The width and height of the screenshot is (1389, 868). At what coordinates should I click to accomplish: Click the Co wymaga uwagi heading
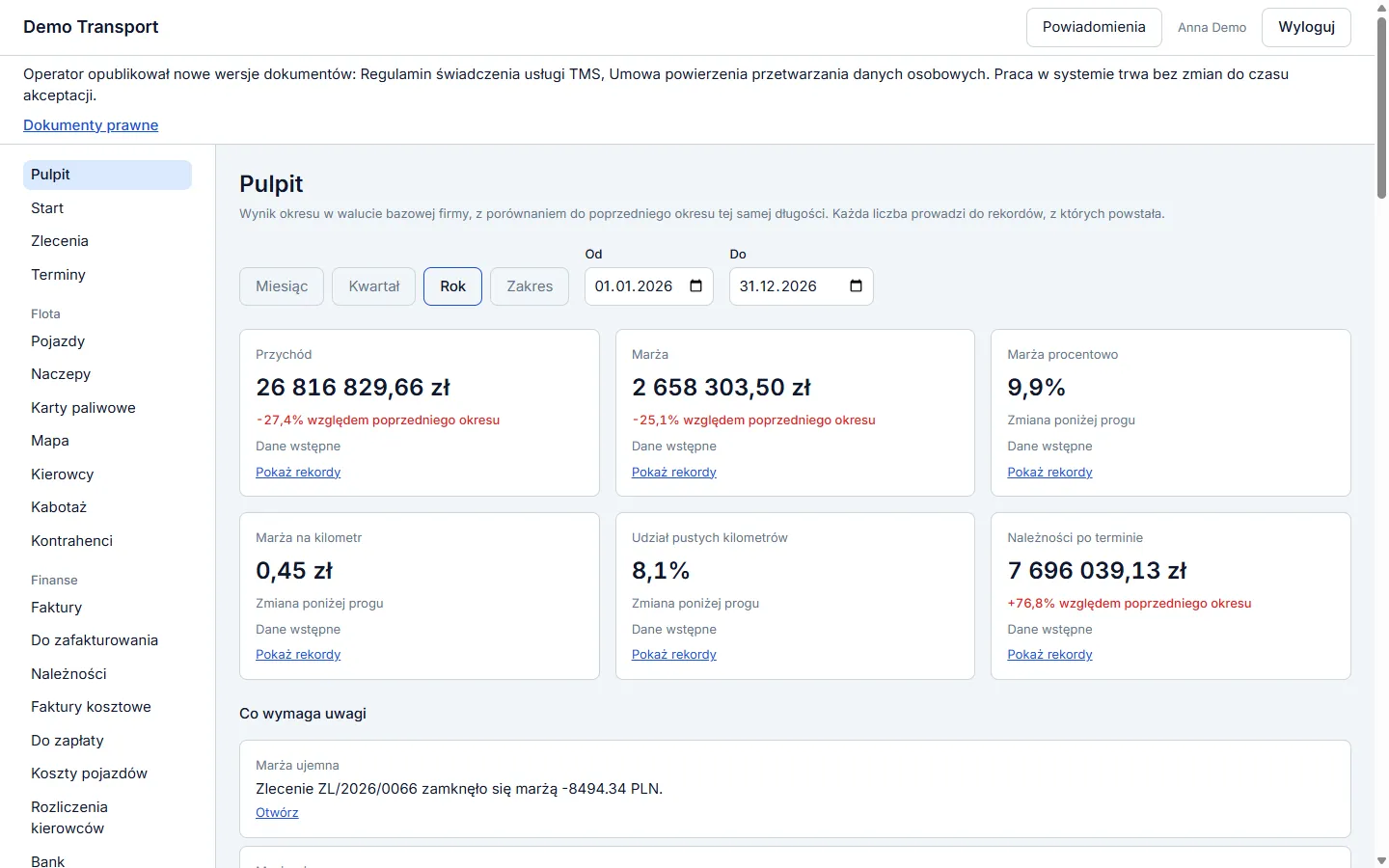pos(303,714)
